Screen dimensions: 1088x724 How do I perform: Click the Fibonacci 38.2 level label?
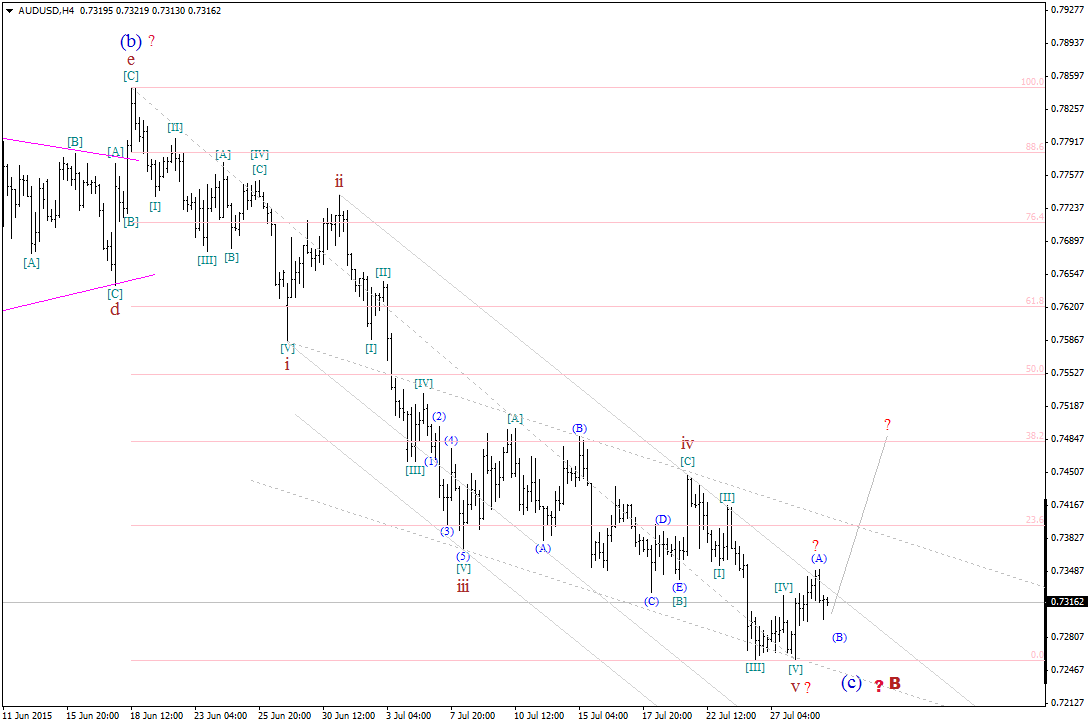[x=1034, y=436]
